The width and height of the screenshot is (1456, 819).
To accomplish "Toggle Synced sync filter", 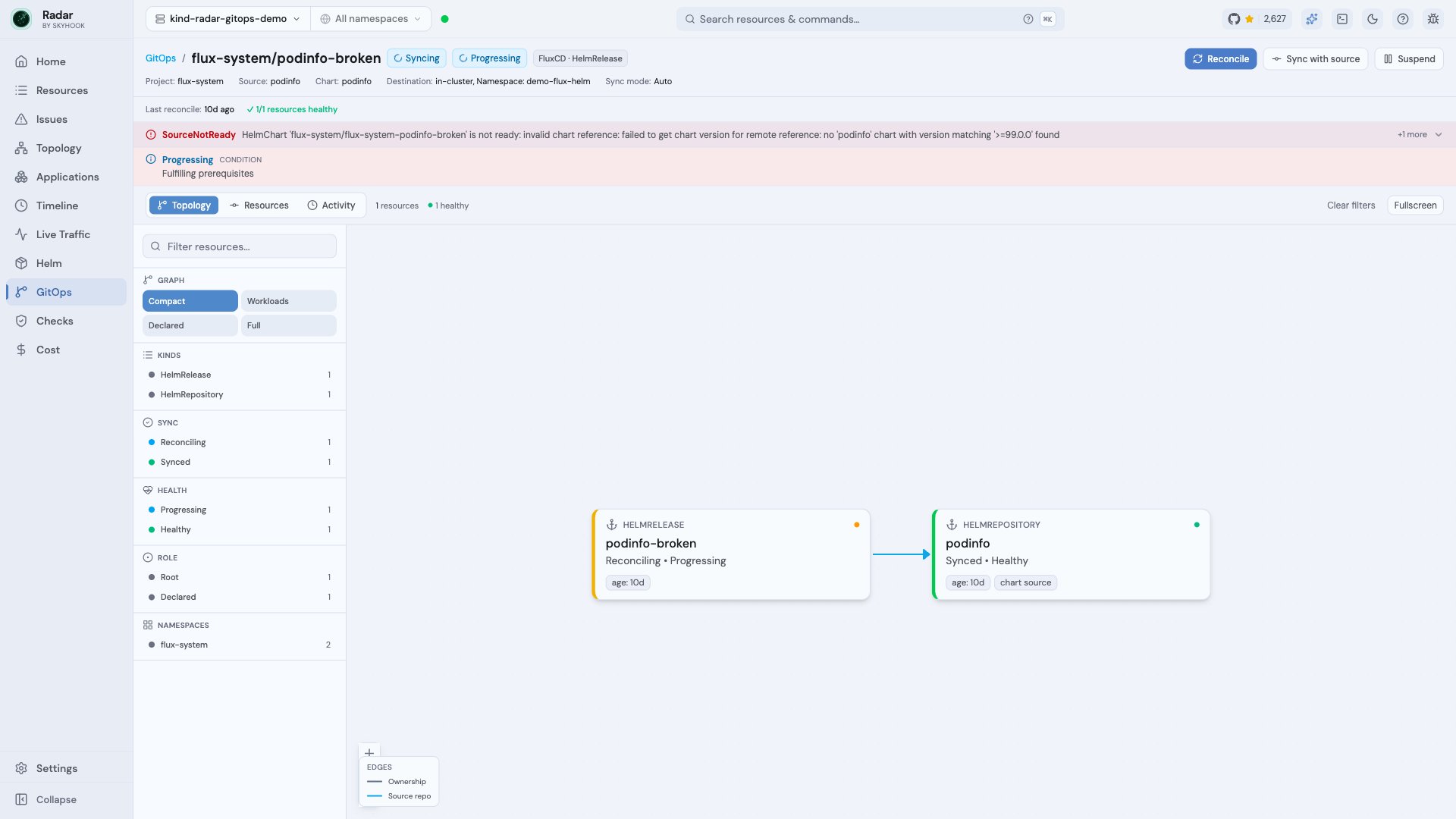I will point(240,462).
